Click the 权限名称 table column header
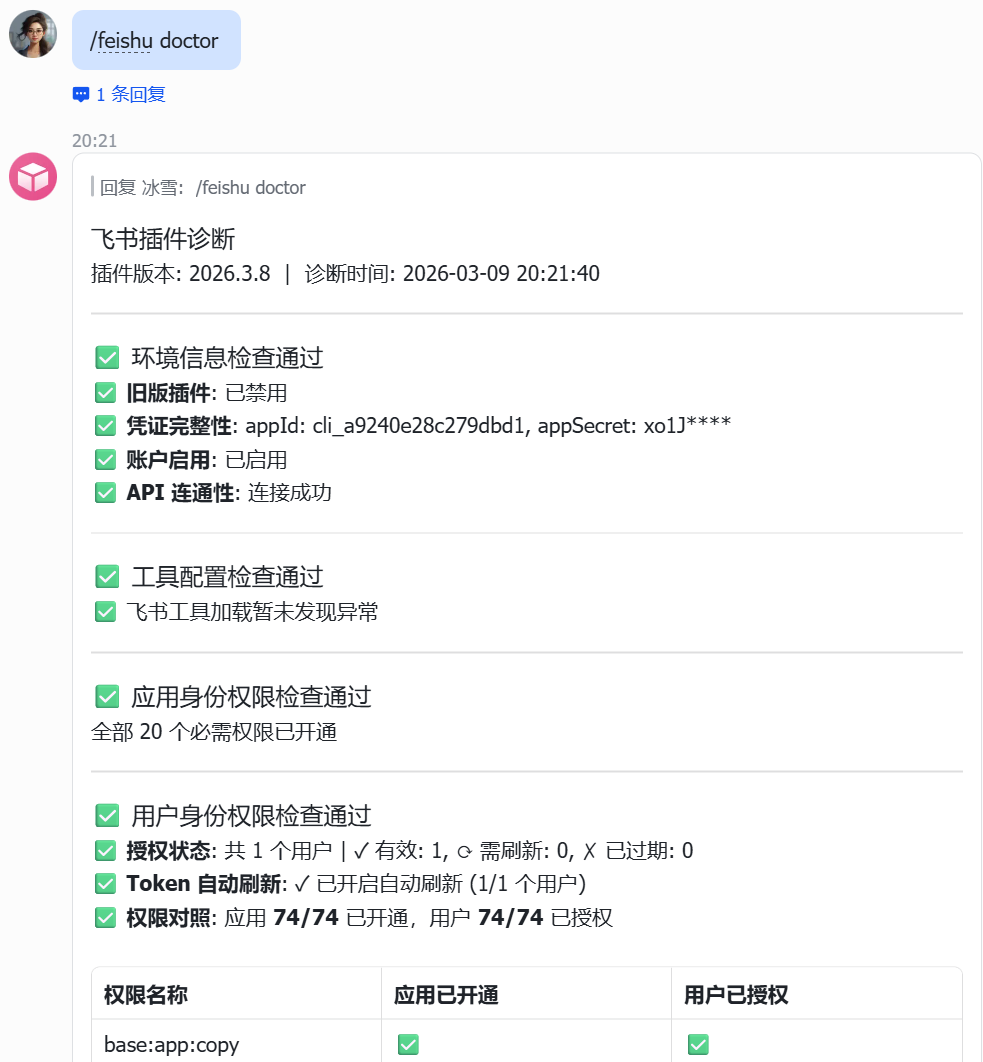The height and width of the screenshot is (1062, 983). pyautogui.click(x=146, y=994)
